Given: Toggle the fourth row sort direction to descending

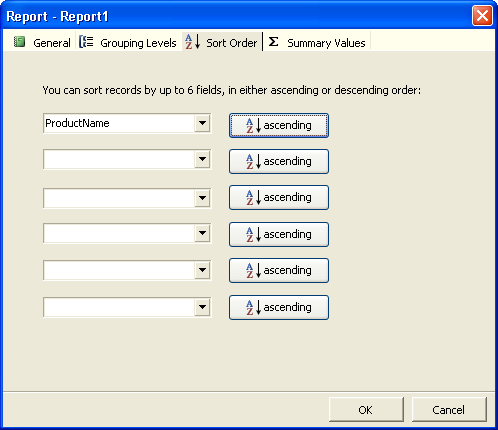Looking at the screenshot, I should (279, 234).
